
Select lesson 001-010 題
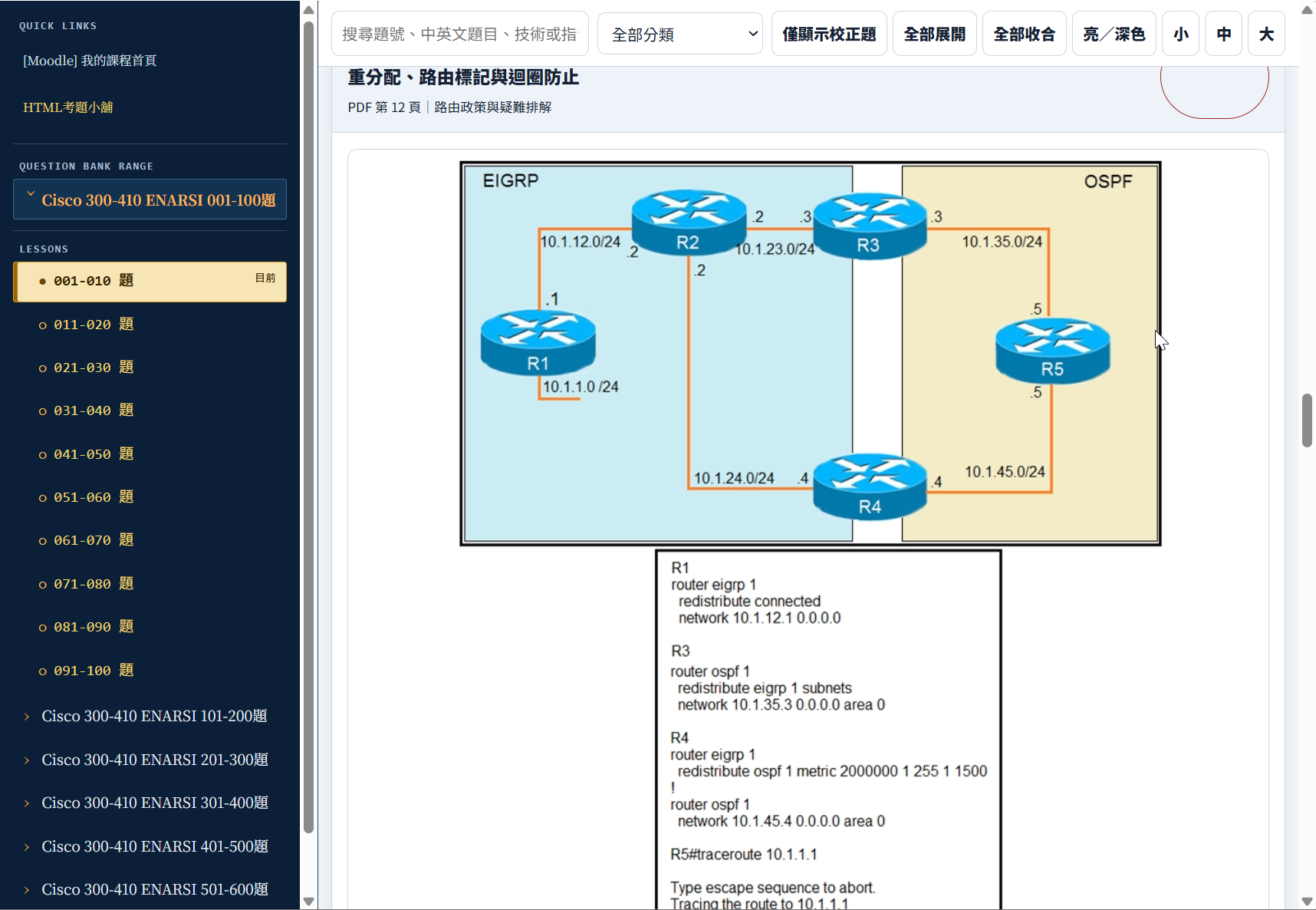150,281
